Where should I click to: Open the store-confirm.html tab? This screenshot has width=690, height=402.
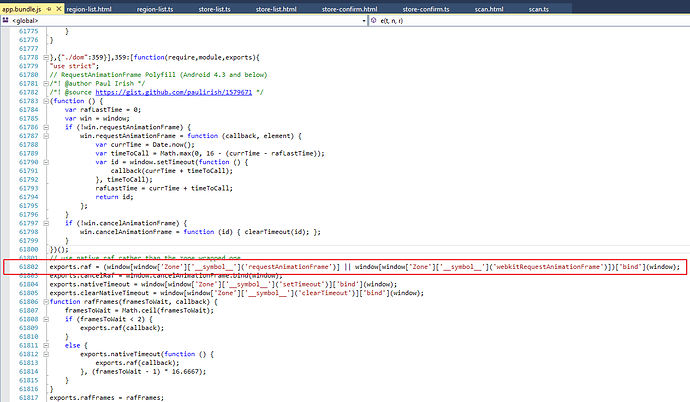click(x=349, y=9)
